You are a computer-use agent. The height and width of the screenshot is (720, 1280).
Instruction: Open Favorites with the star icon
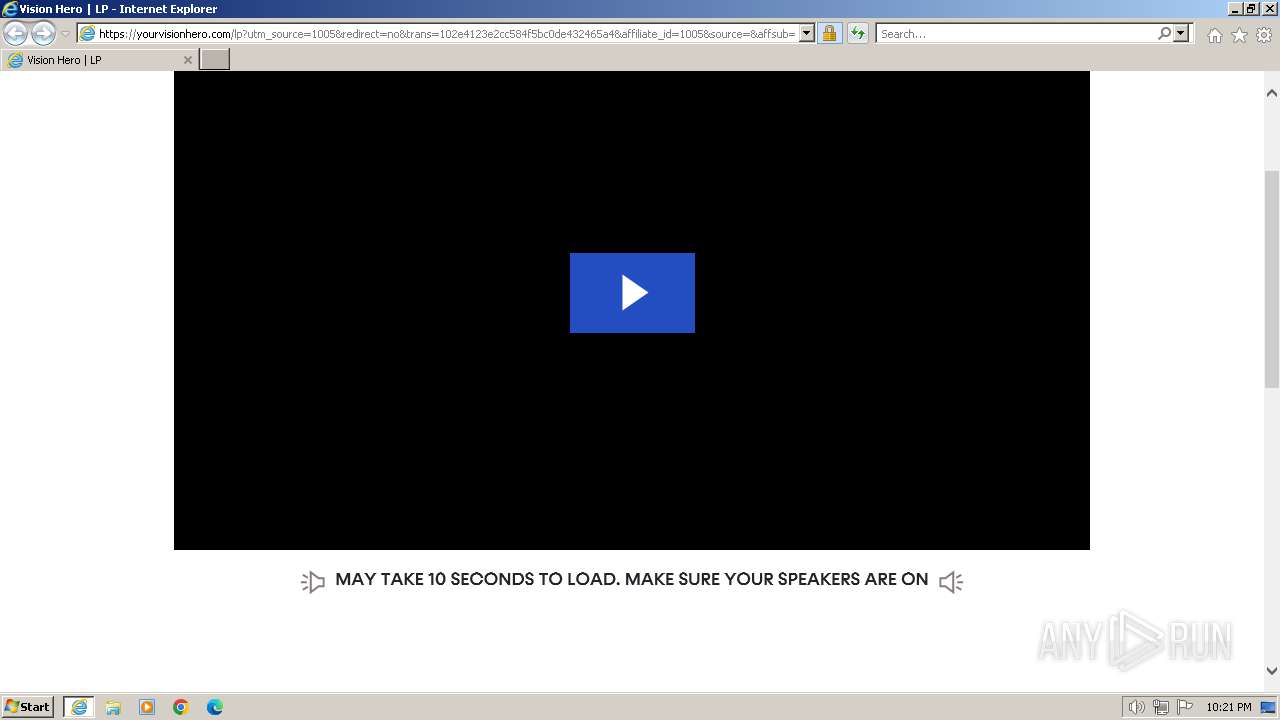(x=1239, y=35)
